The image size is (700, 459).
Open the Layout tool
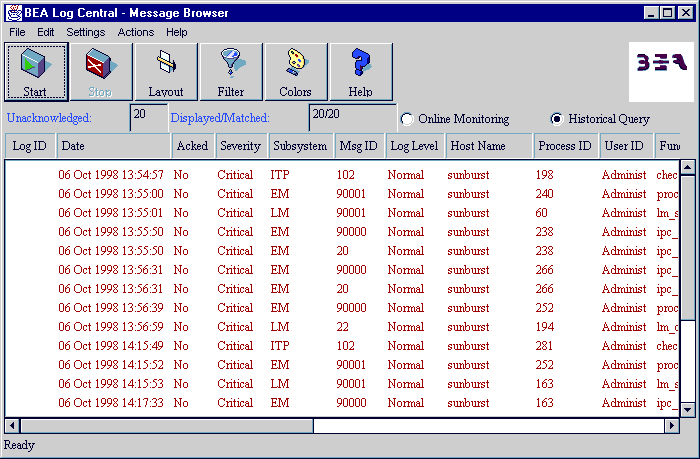166,72
